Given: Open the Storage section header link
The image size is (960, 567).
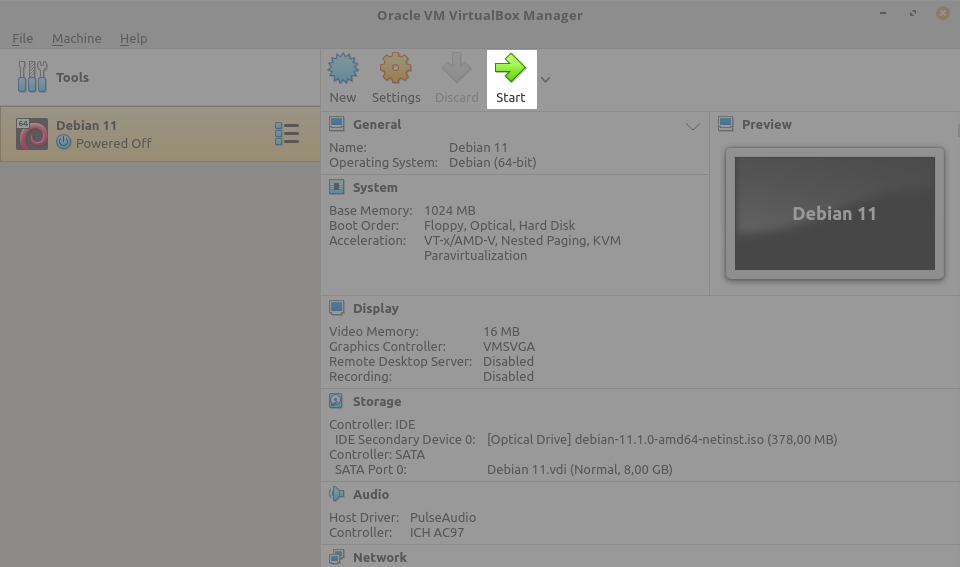Looking at the screenshot, I should pos(377,401).
